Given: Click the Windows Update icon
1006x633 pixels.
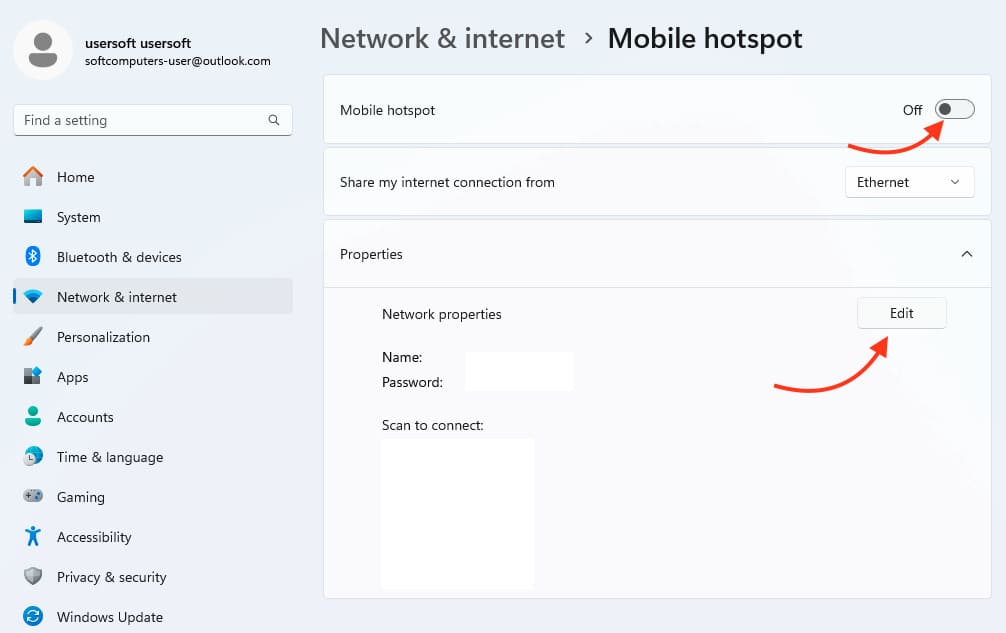Looking at the screenshot, I should coord(33,617).
